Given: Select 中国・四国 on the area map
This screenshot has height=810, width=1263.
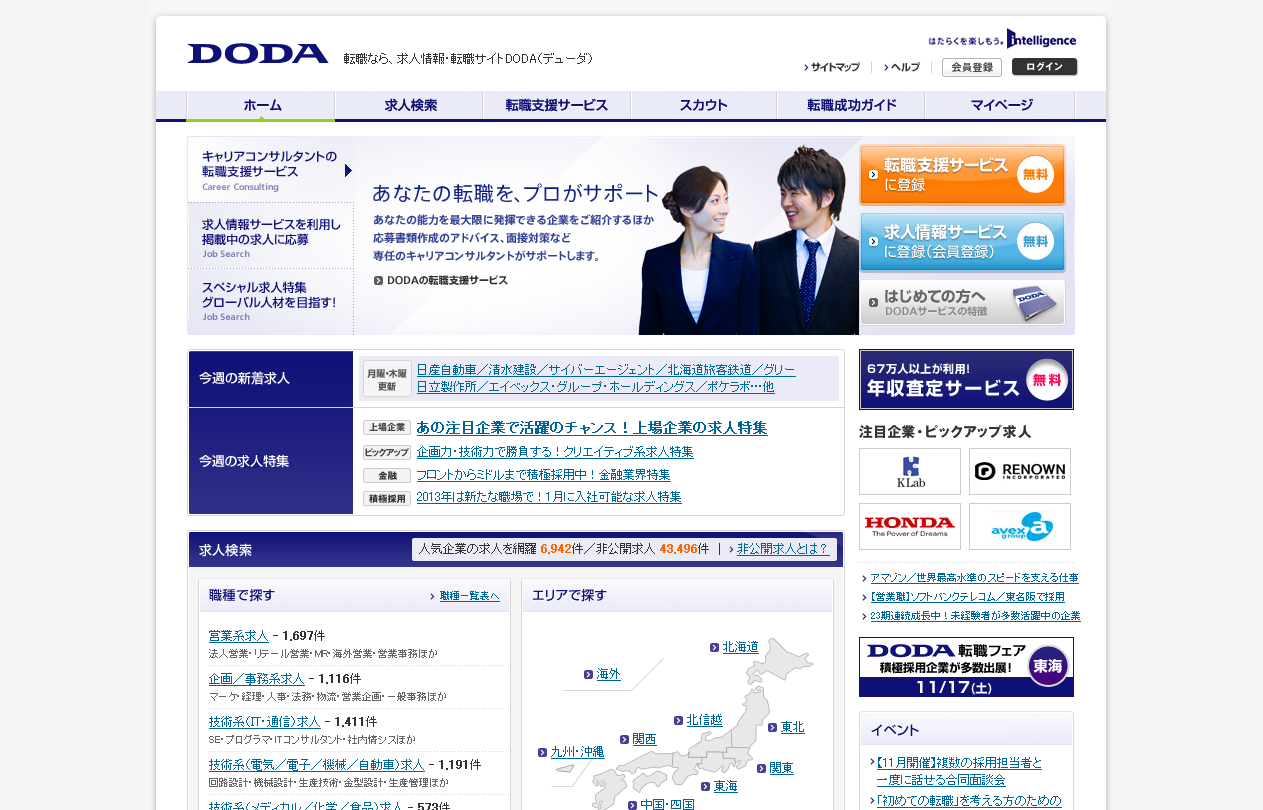Looking at the screenshot, I should click(668, 805).
